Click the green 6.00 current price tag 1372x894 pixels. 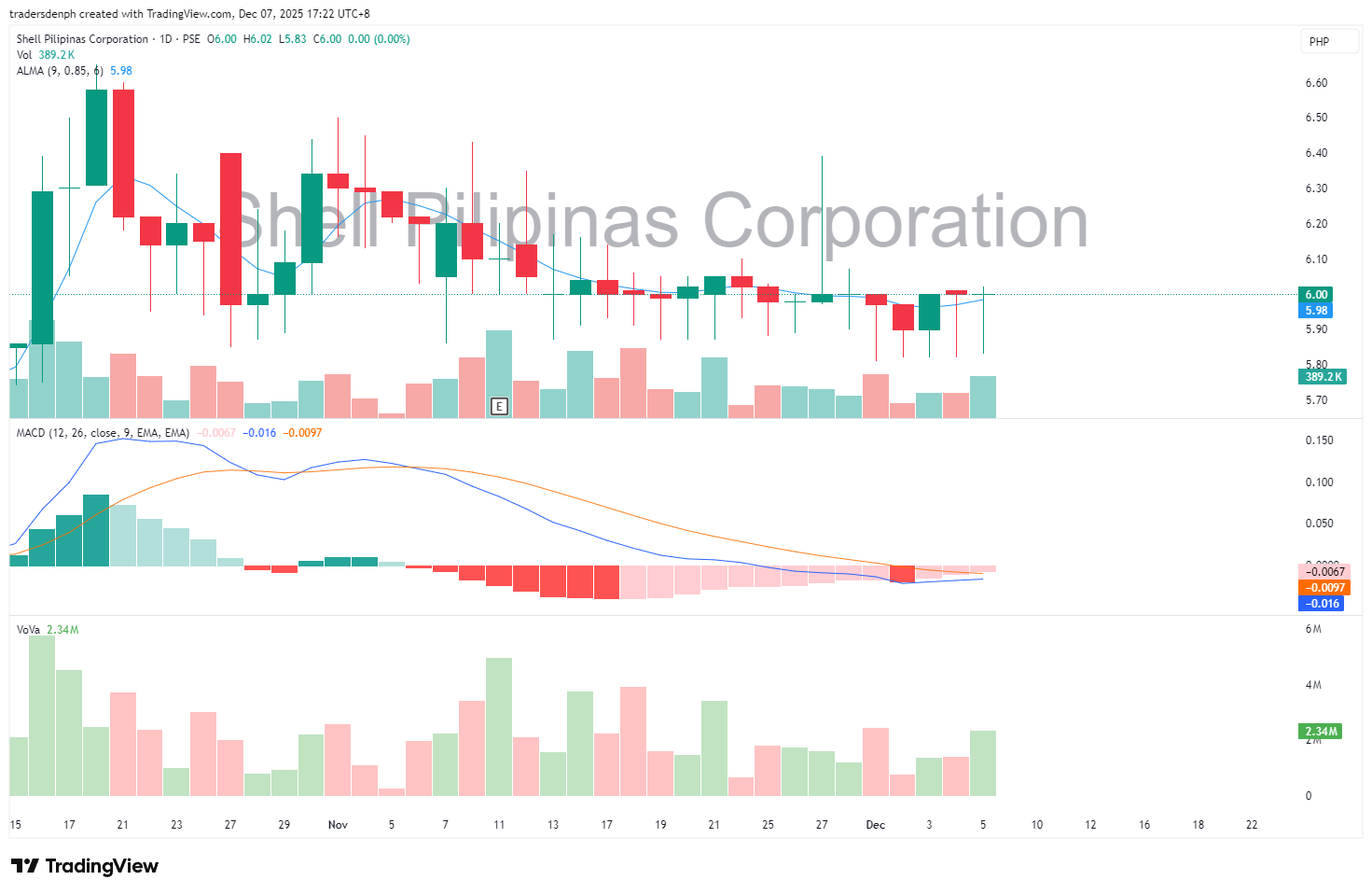[1315, 294]
